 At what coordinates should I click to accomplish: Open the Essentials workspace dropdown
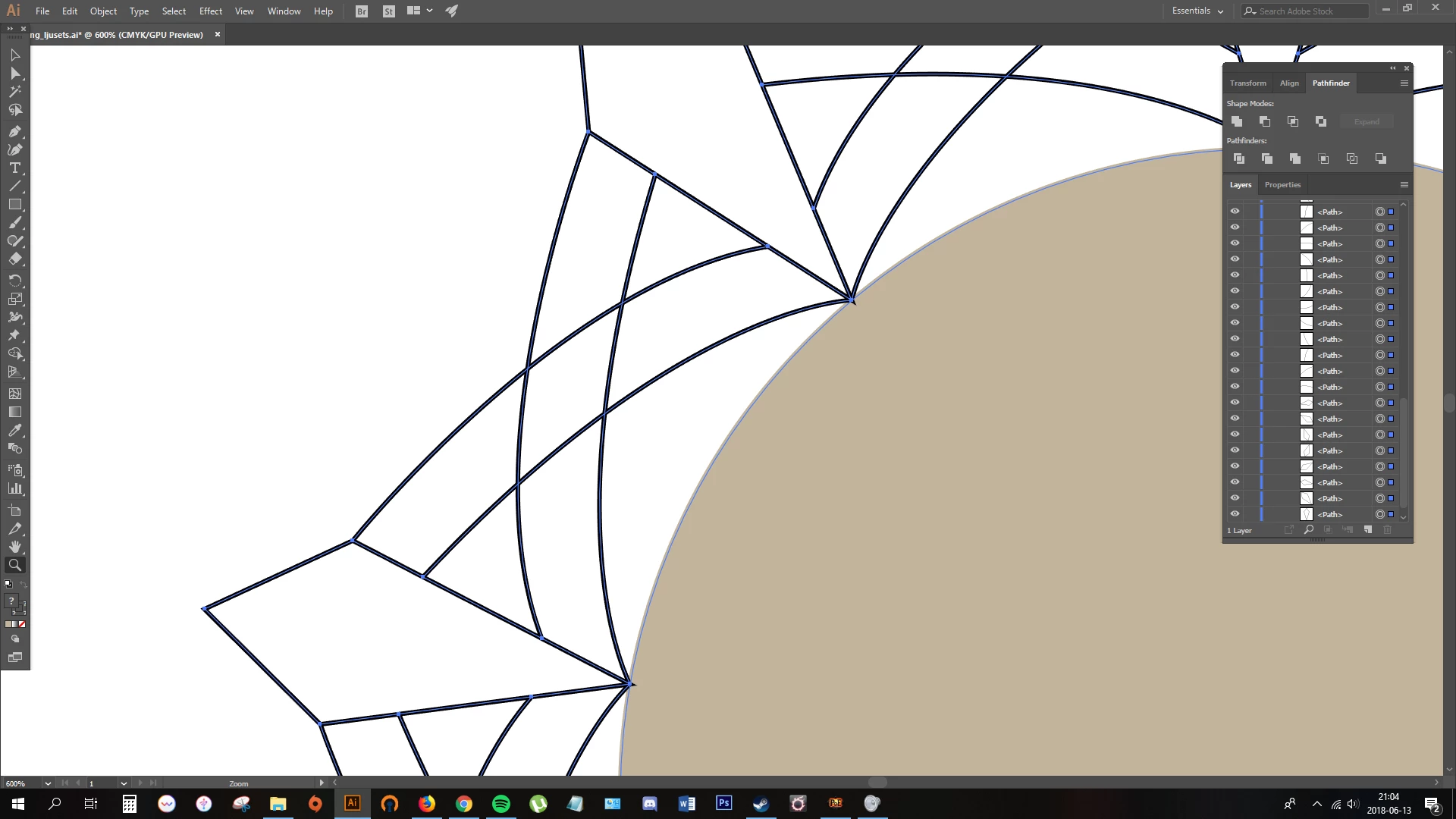click(x=1197, y=11)
